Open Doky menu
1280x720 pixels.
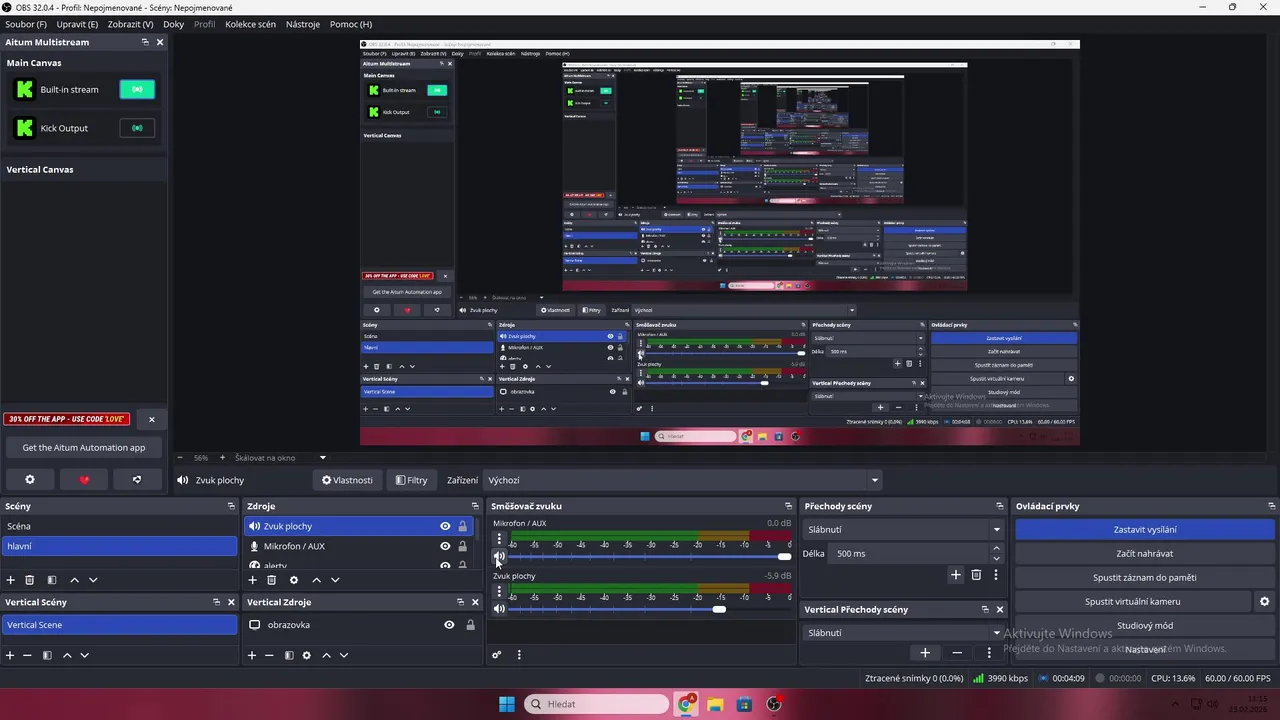click(x=174, y=24)
